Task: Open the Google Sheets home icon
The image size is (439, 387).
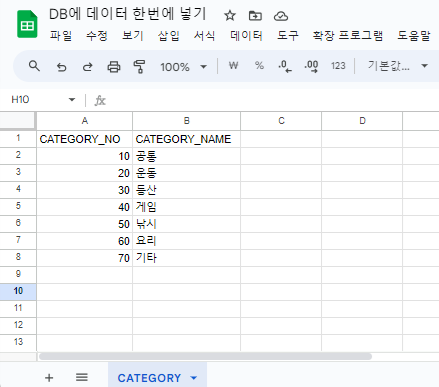Action: (x=27, y=24)
